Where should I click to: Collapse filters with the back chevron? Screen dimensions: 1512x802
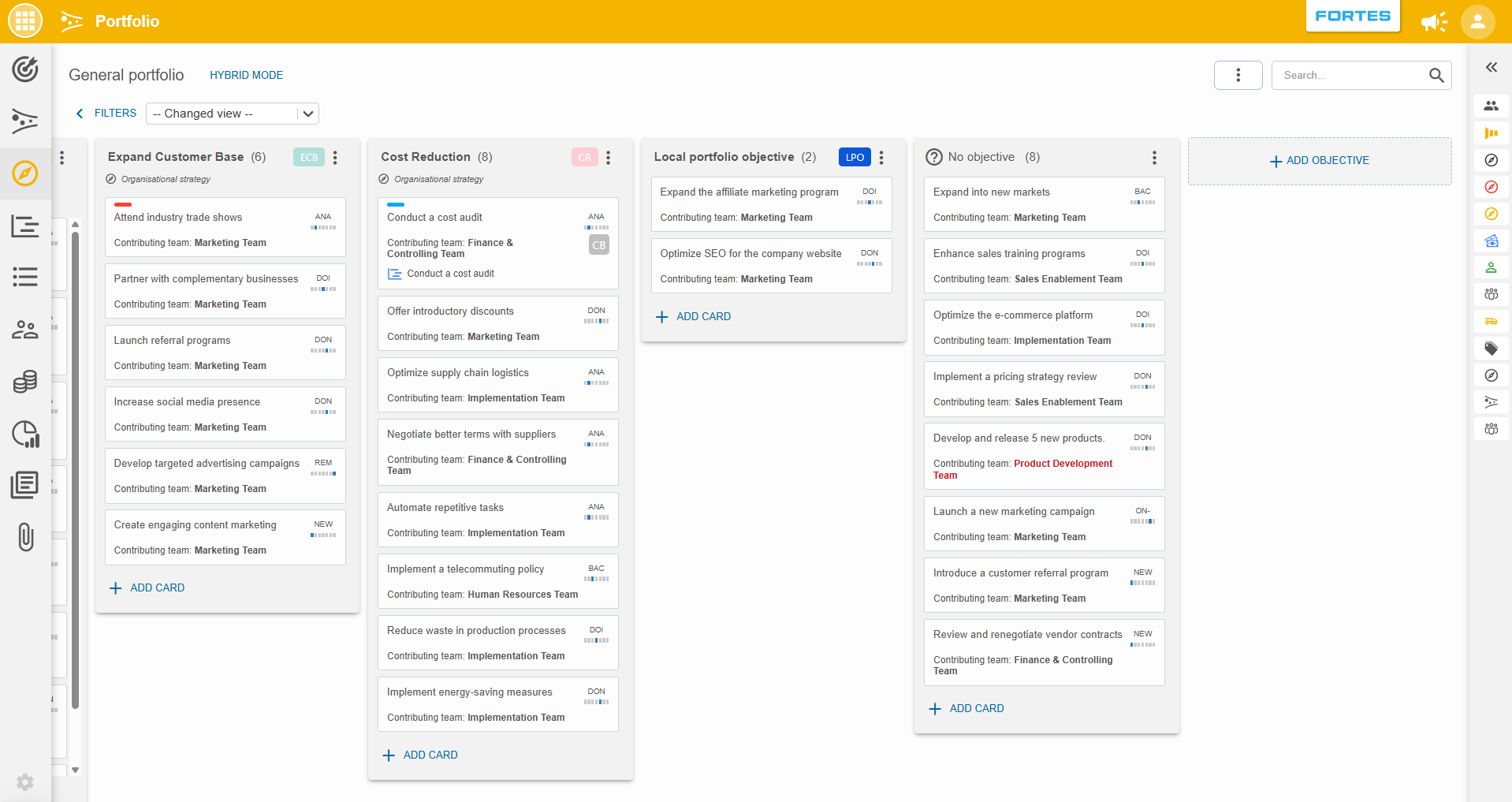(x=80, y=114)
